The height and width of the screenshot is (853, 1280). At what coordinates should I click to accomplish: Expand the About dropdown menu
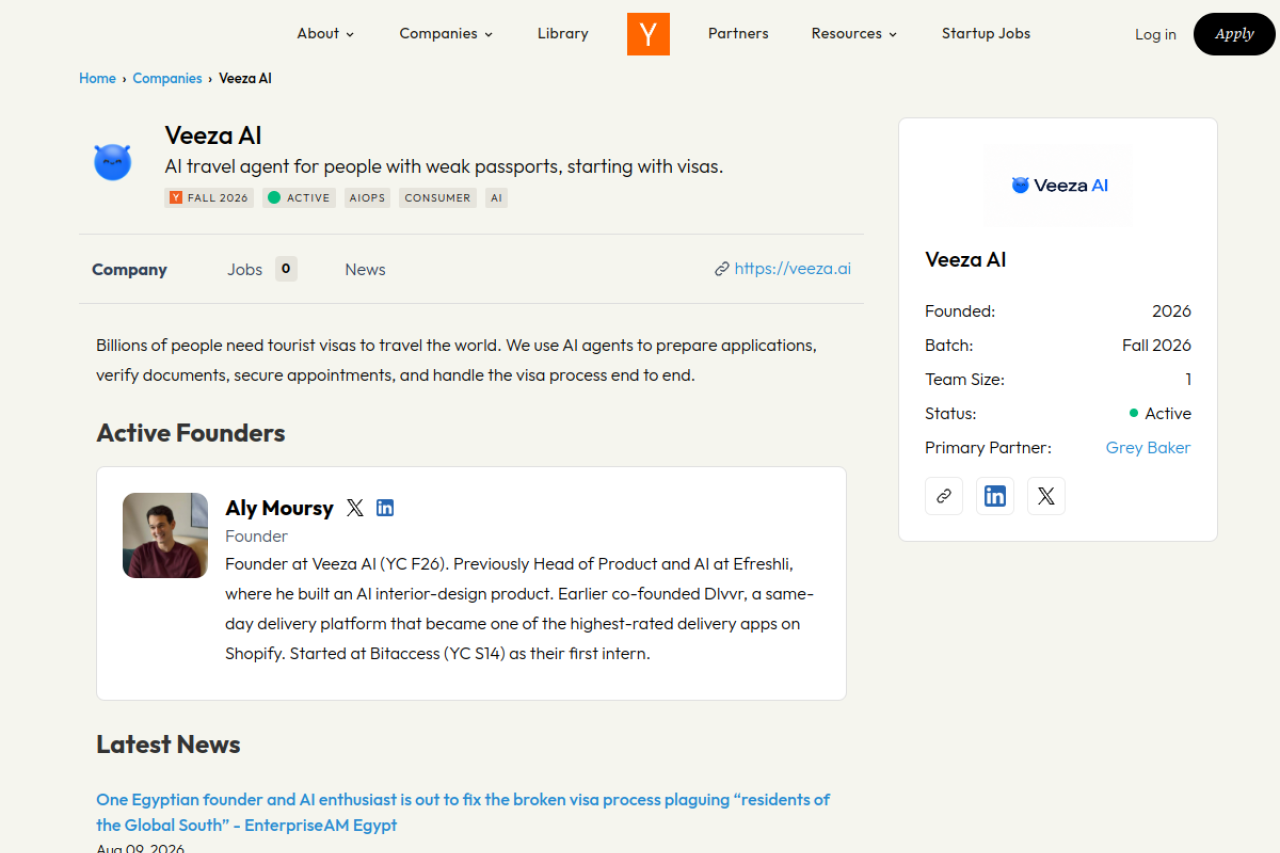point(326,34)
